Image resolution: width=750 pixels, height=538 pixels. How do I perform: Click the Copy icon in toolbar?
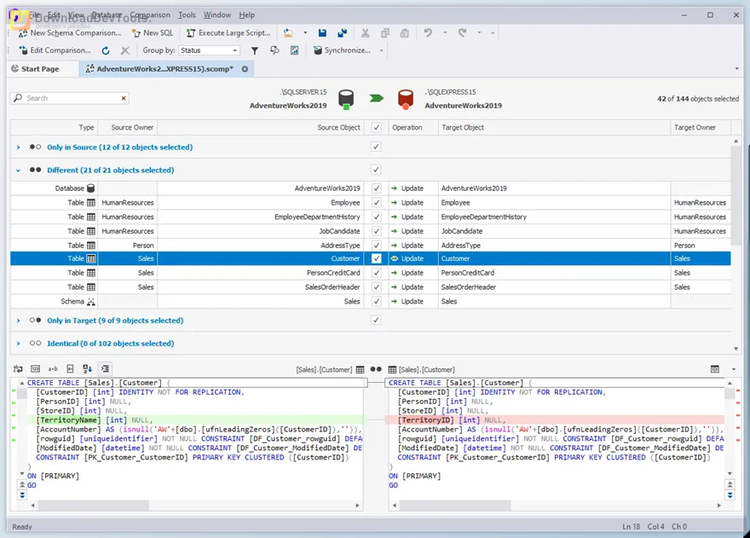[385, 33]
